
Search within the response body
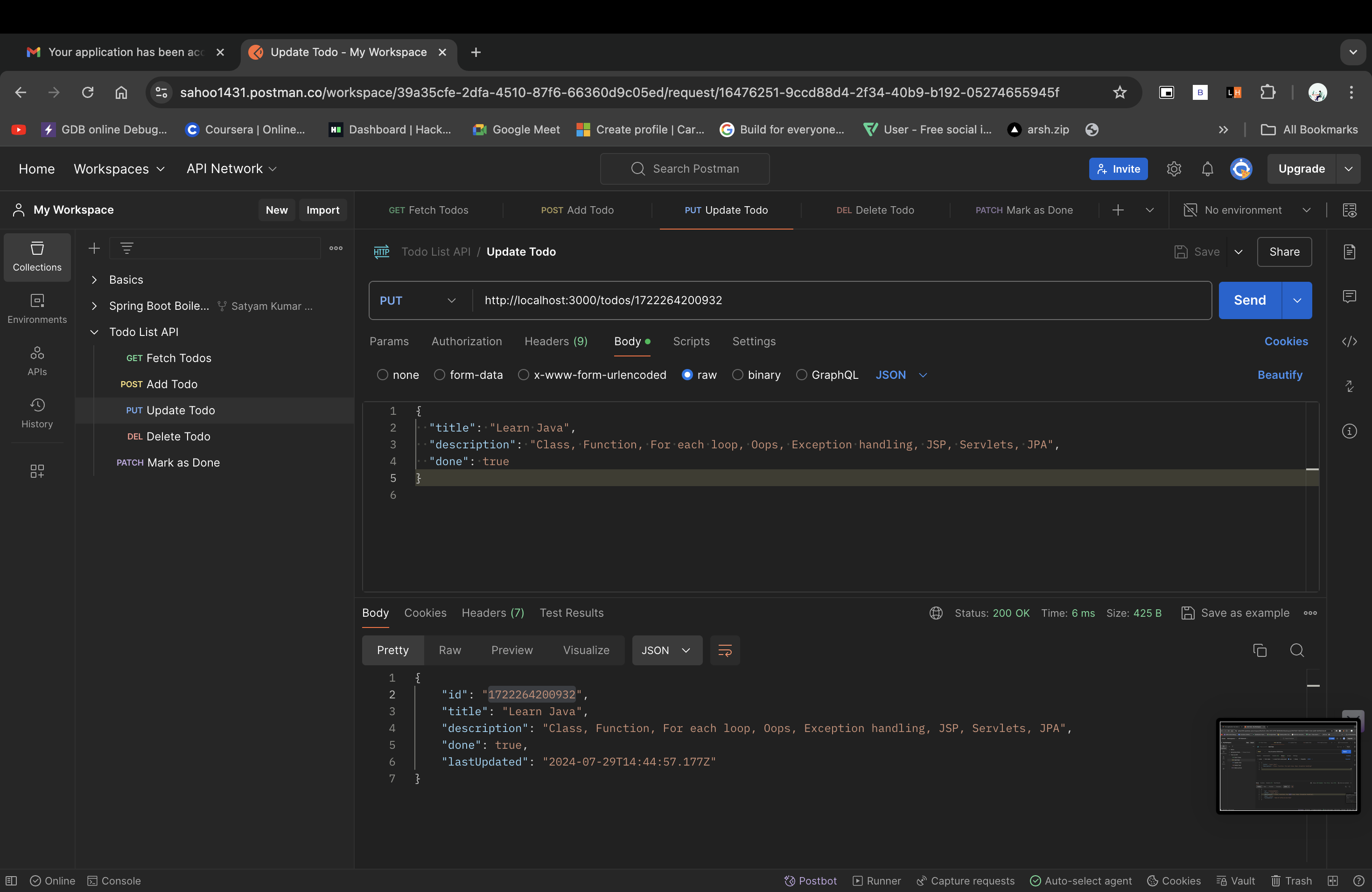(1296, 650)
